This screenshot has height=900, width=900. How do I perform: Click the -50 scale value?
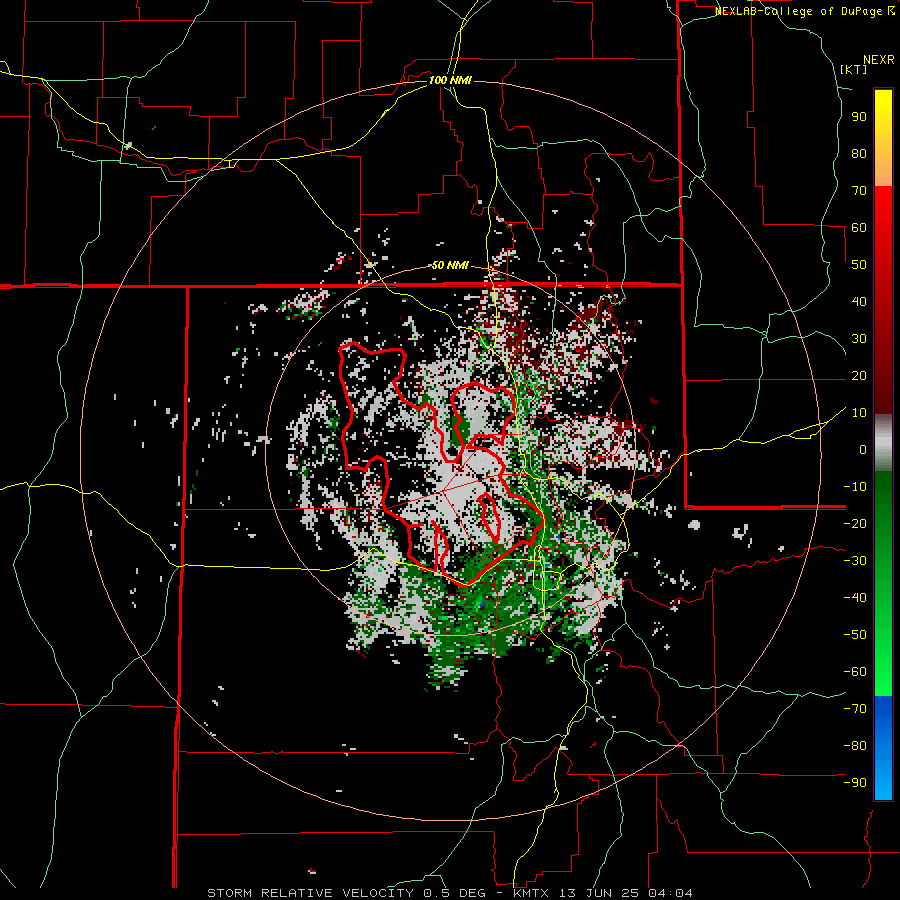coord(855,635)
